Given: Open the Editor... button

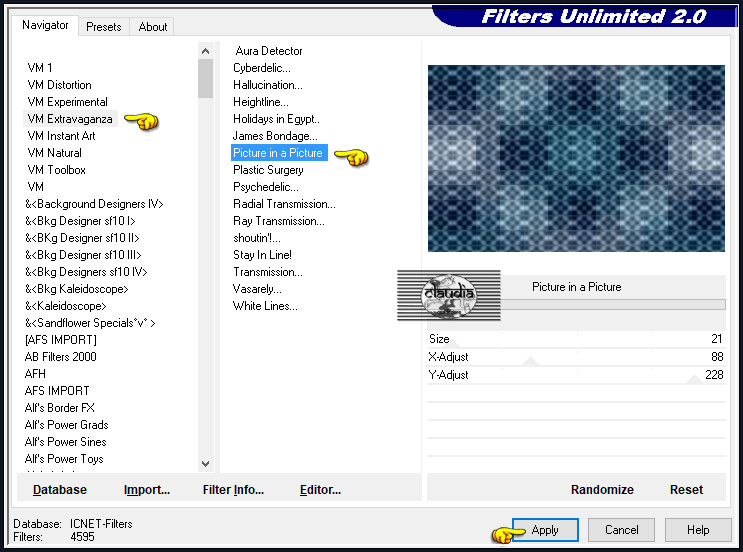Looking at the screenshot, I should [x=320, y=490].
